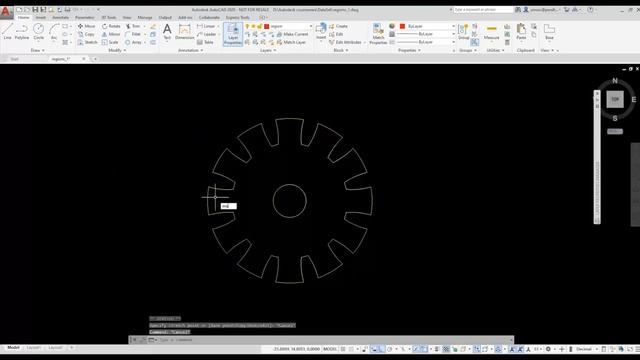640x360 pixels.
Task: Click the Copy command
Action: (x=87, y=34)
